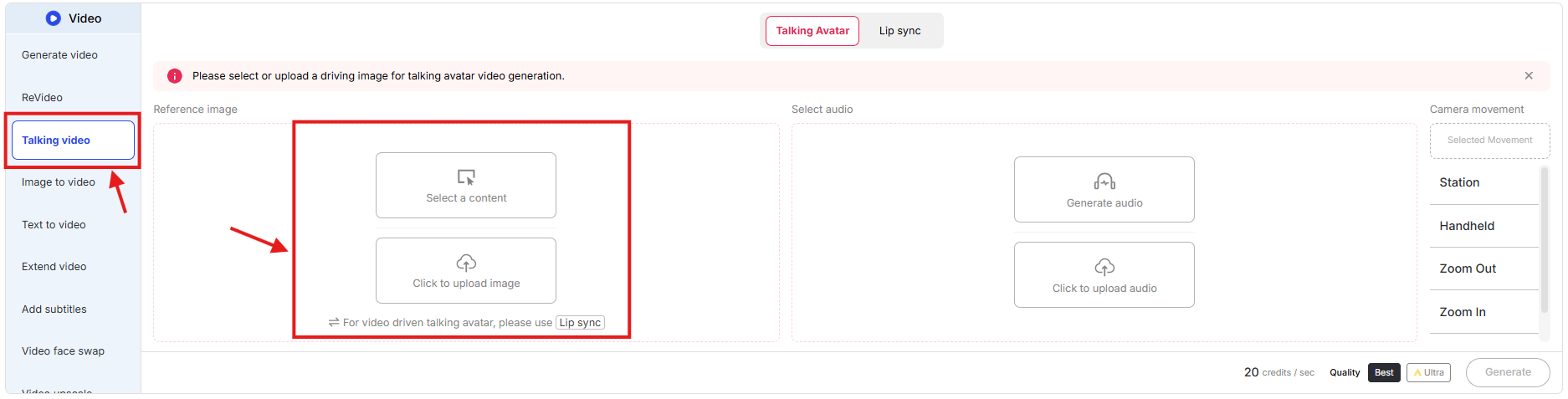The width and height of the screenshot is (1568, 399).
Task: Click the upload image cloud icon
Action: pos(466,263)
